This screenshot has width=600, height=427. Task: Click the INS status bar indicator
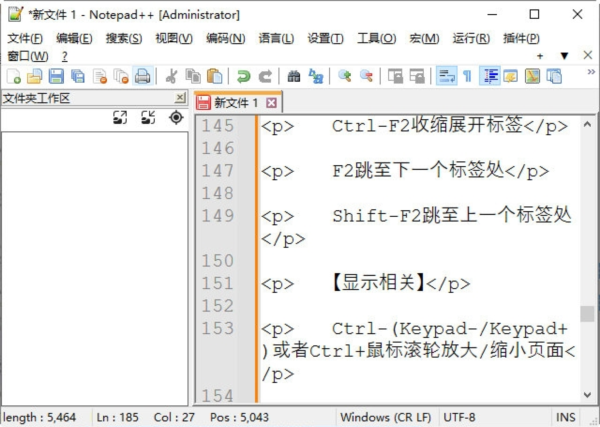[x=565, y=417]
